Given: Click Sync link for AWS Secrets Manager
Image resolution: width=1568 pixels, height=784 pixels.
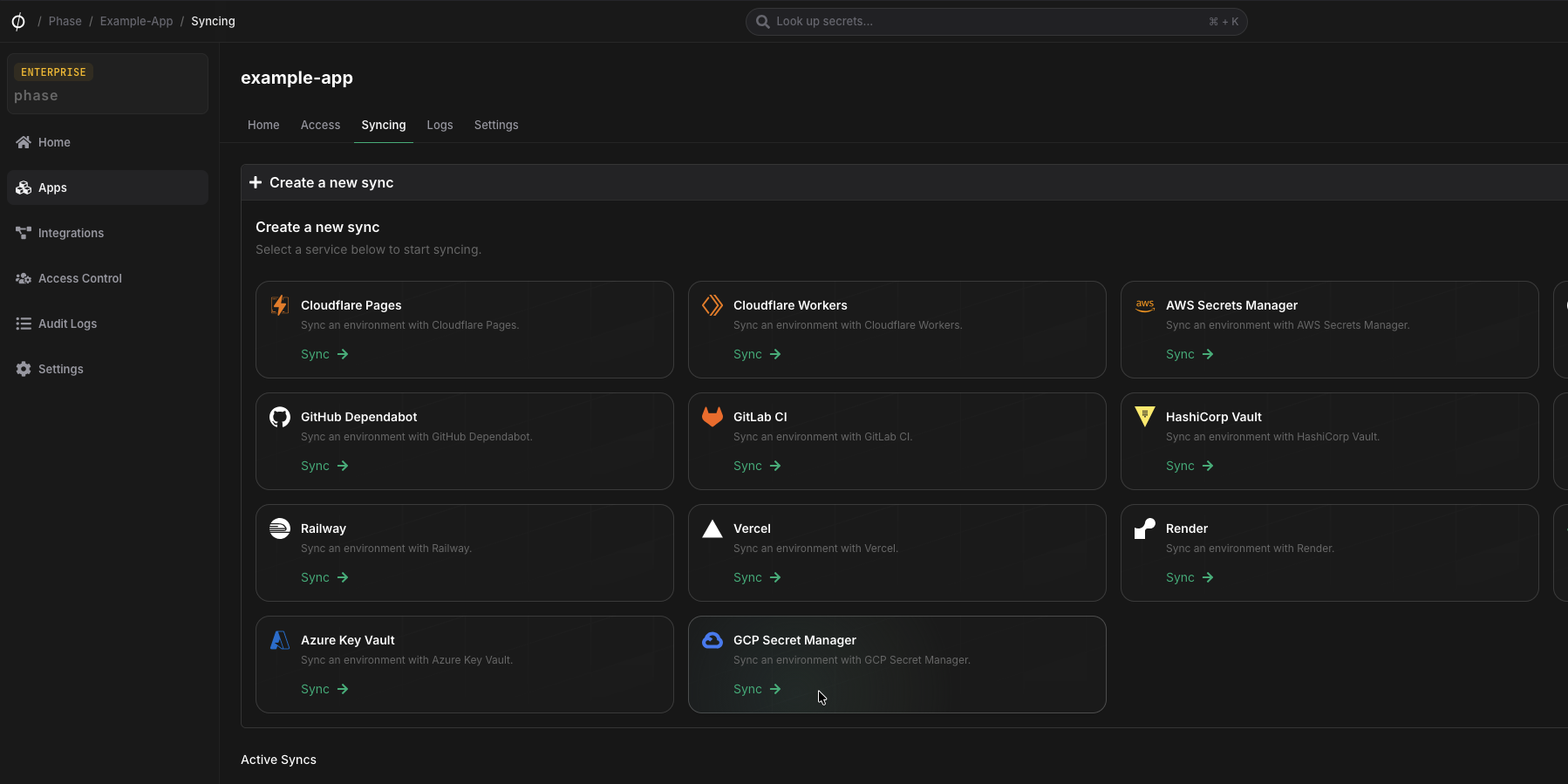Looking at the screenshot, I should point(1190,354).
